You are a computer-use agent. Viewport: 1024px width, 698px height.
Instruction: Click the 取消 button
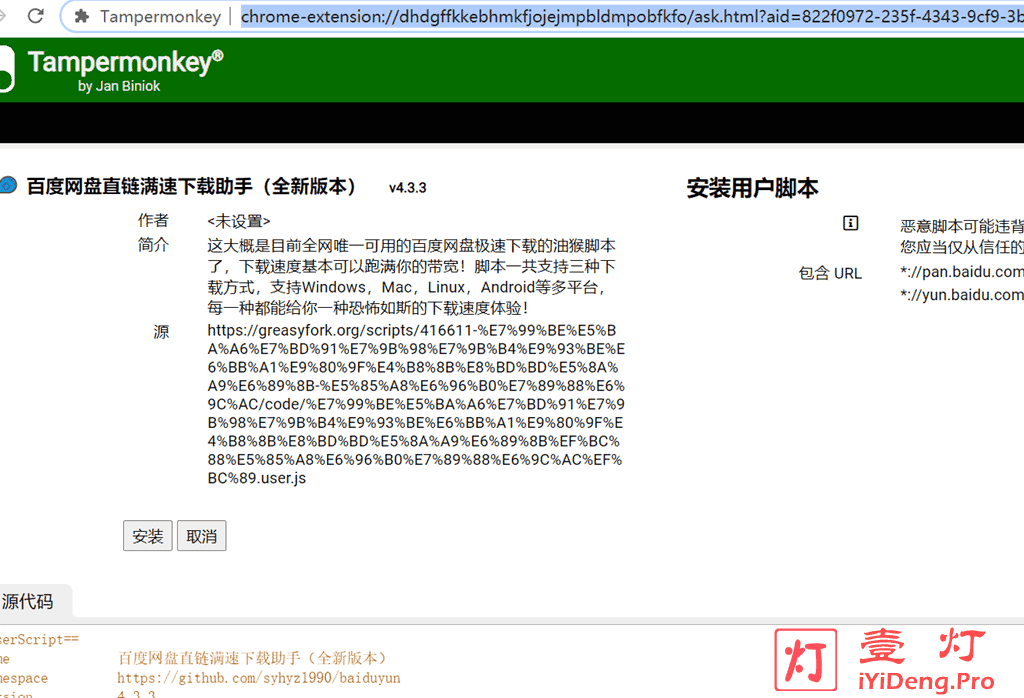click(202, 536)
